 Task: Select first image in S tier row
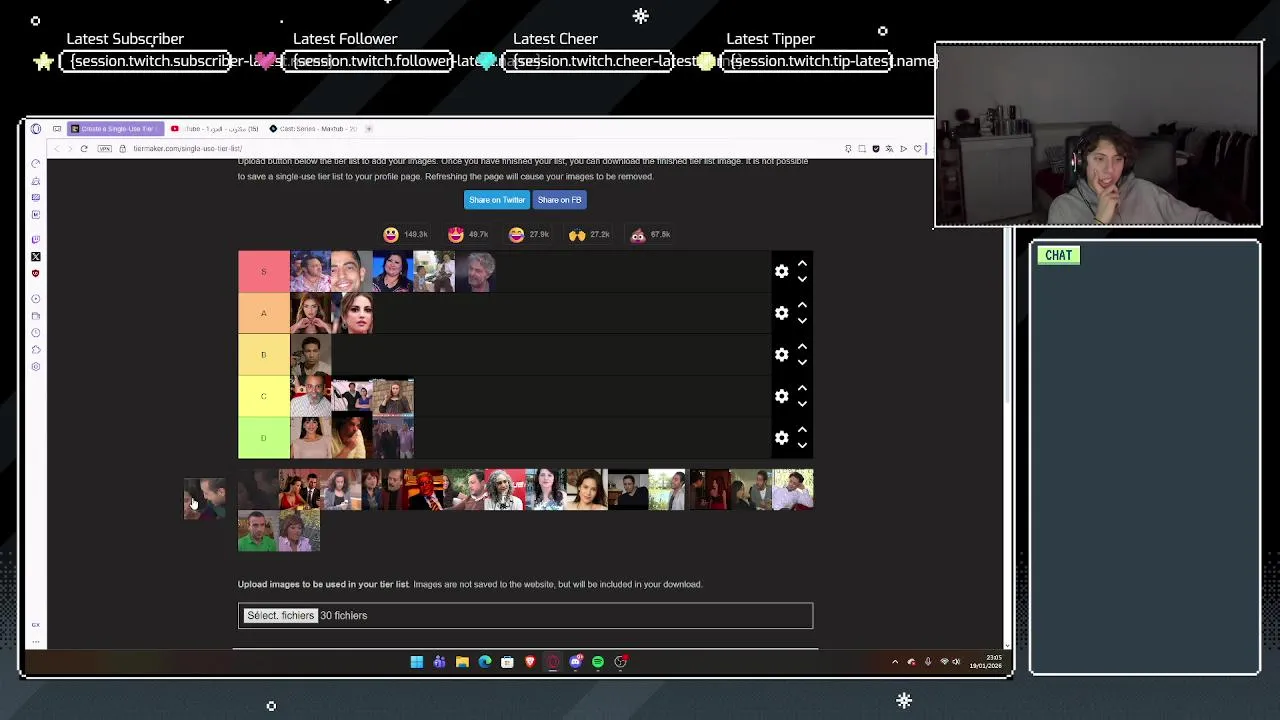pos(310,271)
